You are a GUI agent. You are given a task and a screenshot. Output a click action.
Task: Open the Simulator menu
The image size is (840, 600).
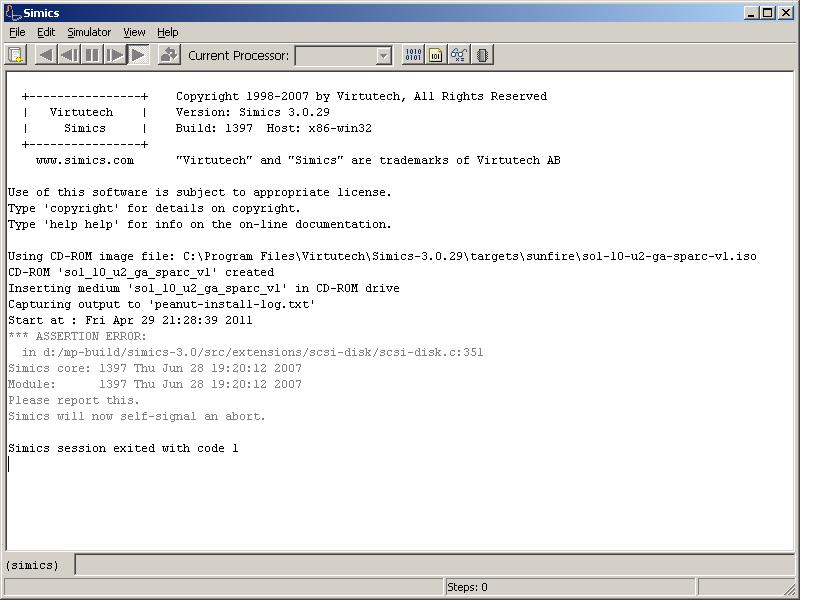coord(89,32)
